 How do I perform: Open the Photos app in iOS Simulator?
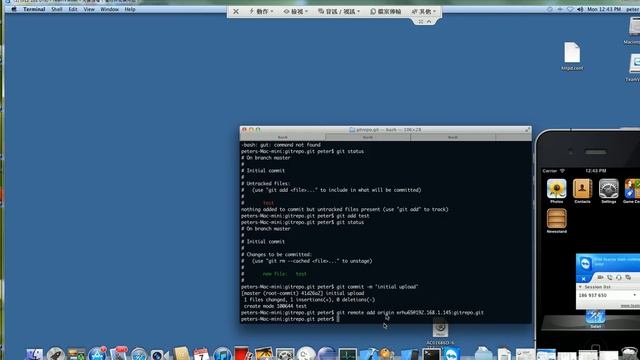[557, 191]
